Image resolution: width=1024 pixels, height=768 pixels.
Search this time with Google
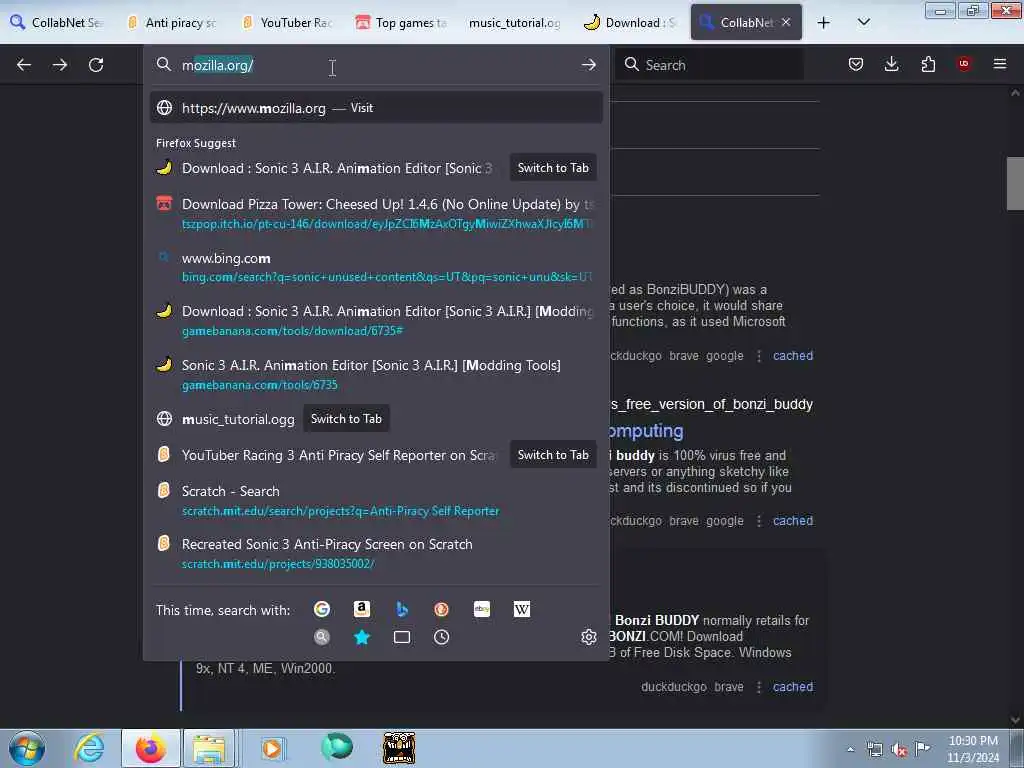coord(322,609)
